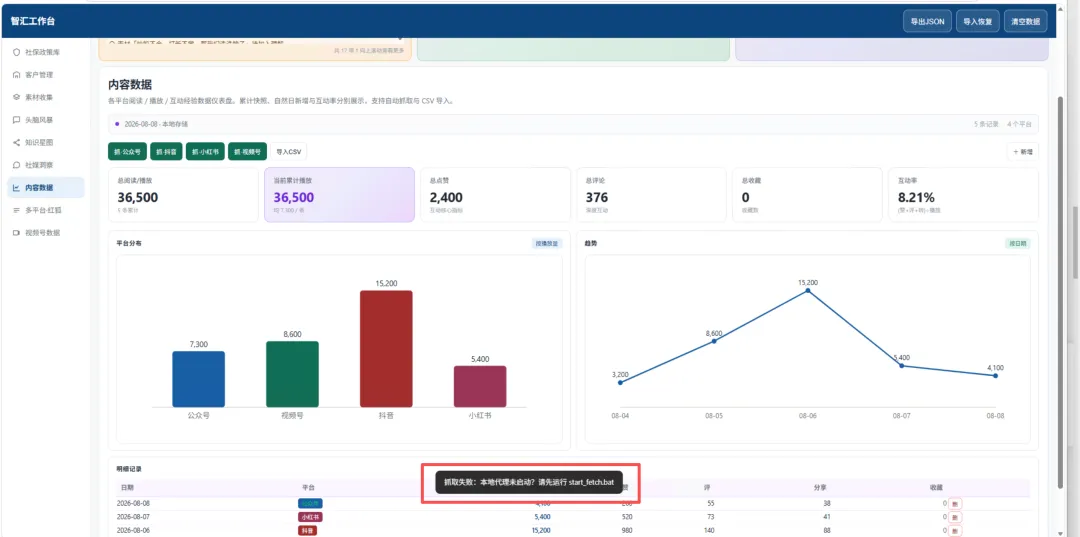This screenshot has height=537, width=1080.
Task: Select the 社媒洞察 speech icon
Action: 17,165
